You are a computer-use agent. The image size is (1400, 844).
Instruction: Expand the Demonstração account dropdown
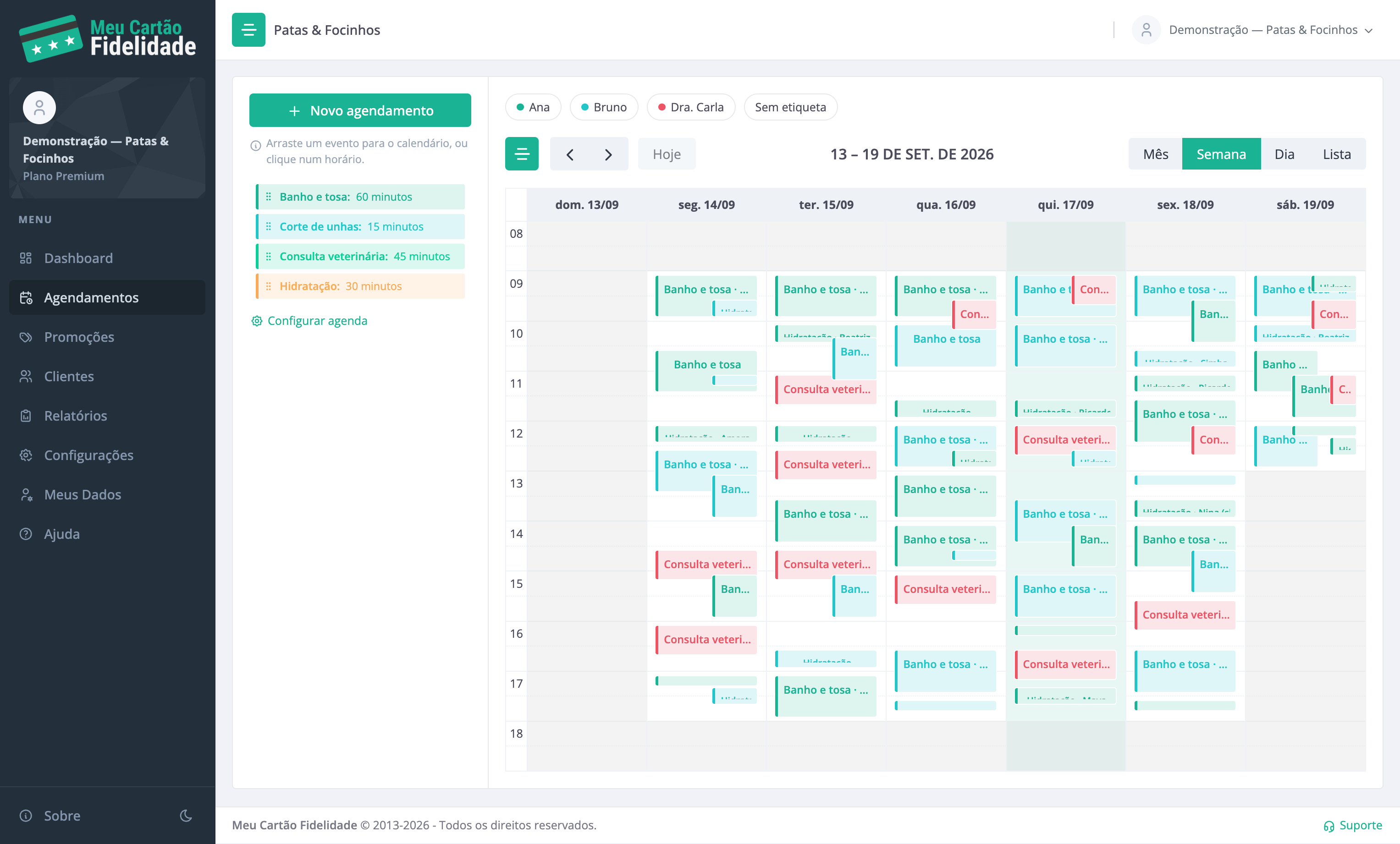(x=1253, y=29)
